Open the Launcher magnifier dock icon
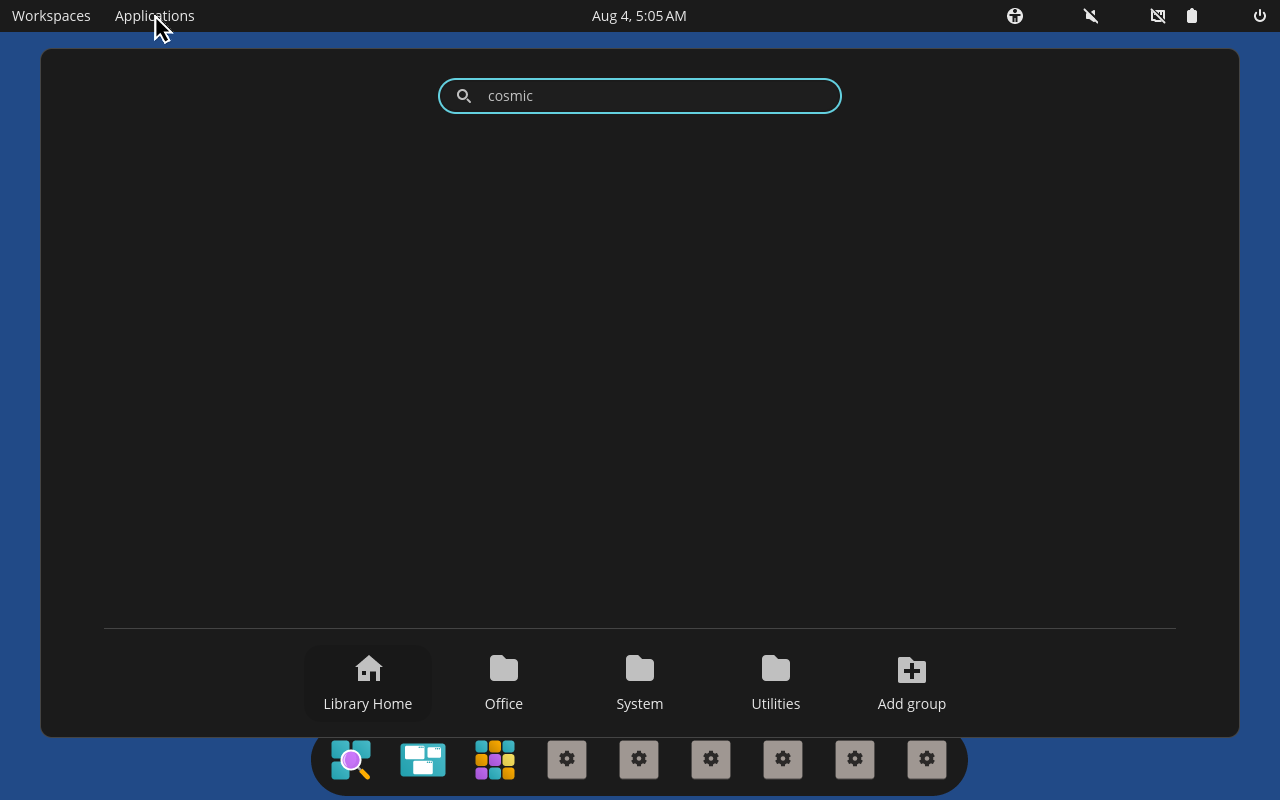The height and width of the screenshot is (800, 1280). pos(351,760)
